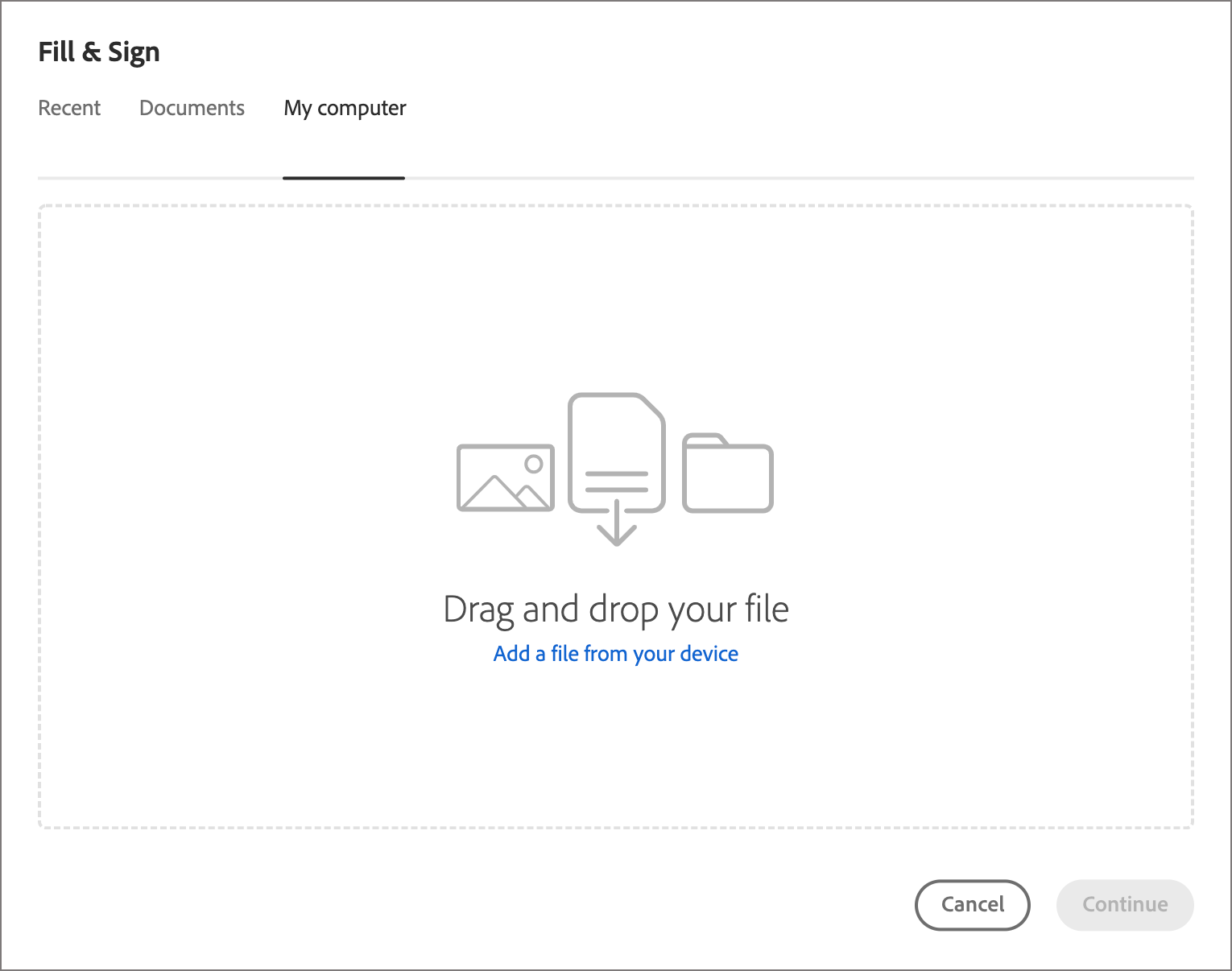Open the Documents tab

click(x=192, y=107)
